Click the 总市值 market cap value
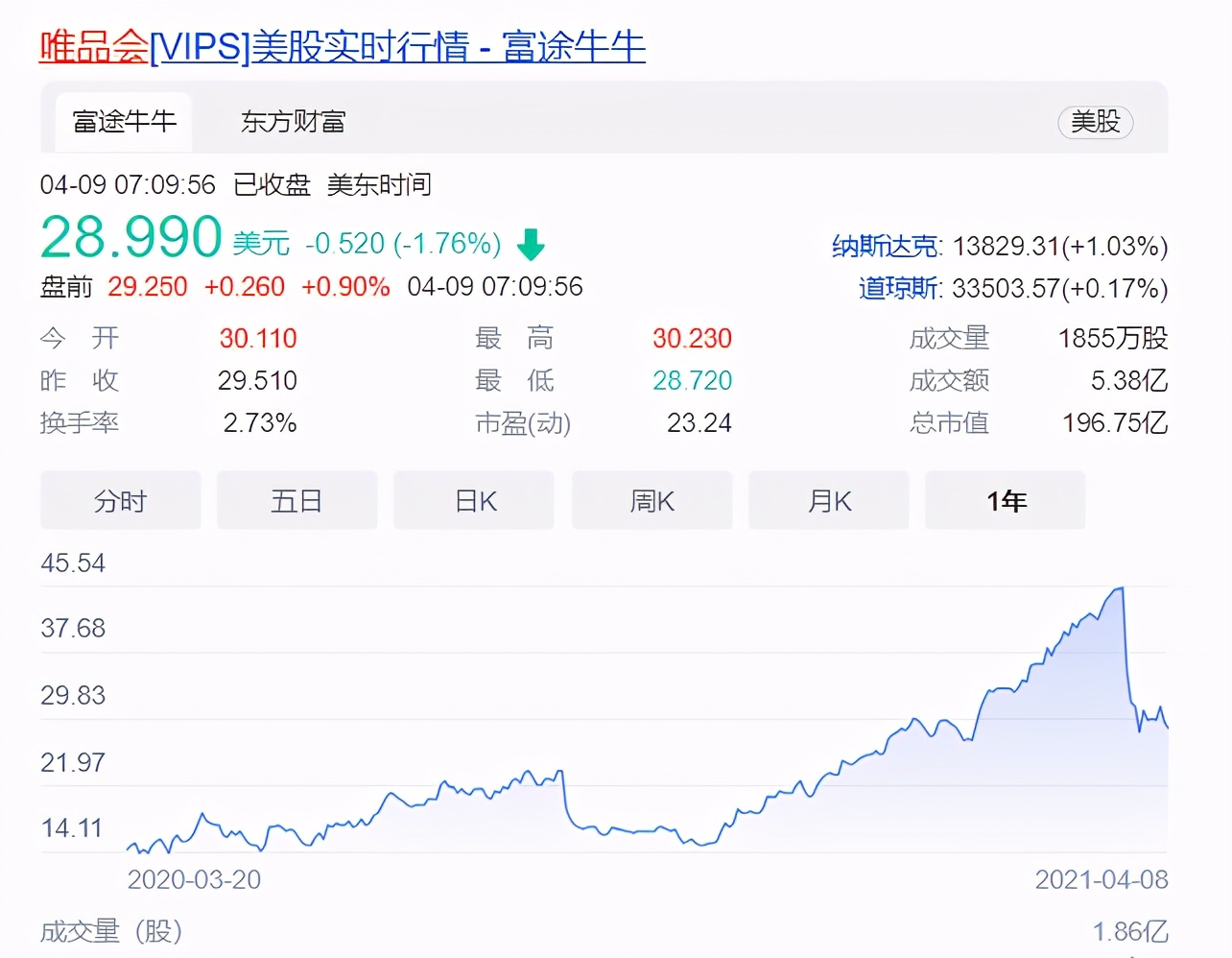 [x=1113, y=422]
